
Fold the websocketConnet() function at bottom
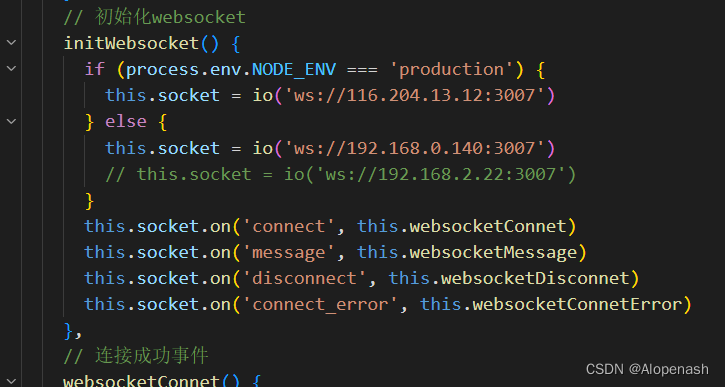(11, 382)
